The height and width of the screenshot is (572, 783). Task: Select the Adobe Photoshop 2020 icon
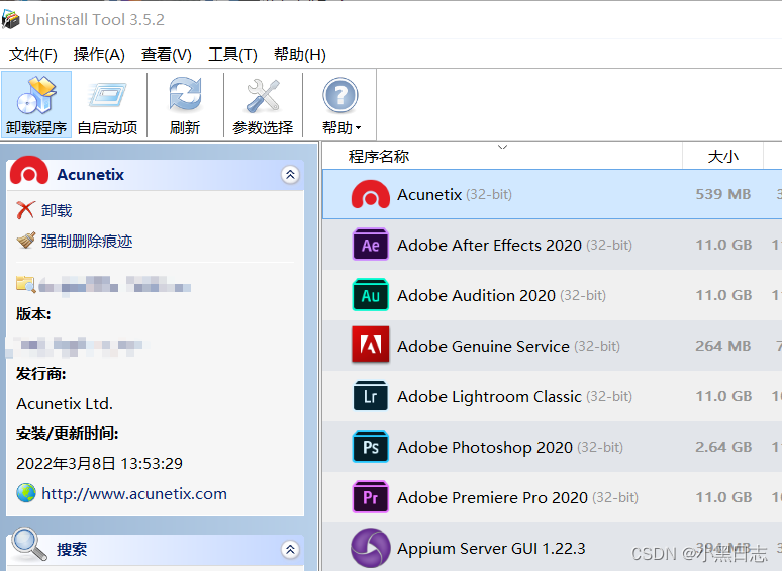click(x=371, y=447)
